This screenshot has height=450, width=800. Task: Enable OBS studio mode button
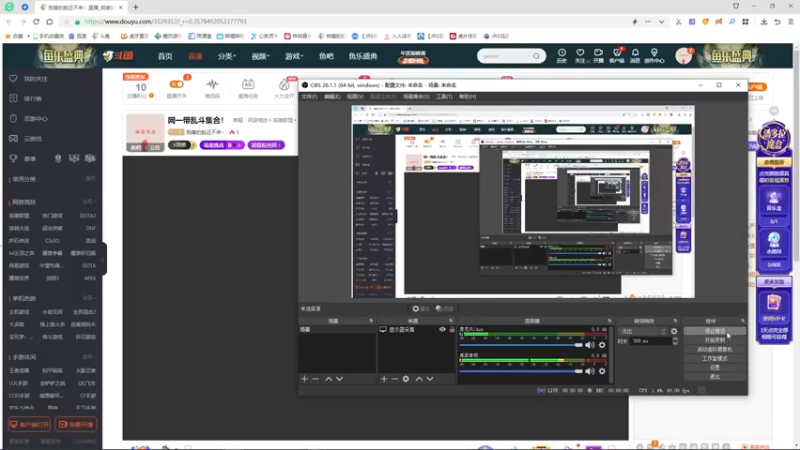pos(714,359)
